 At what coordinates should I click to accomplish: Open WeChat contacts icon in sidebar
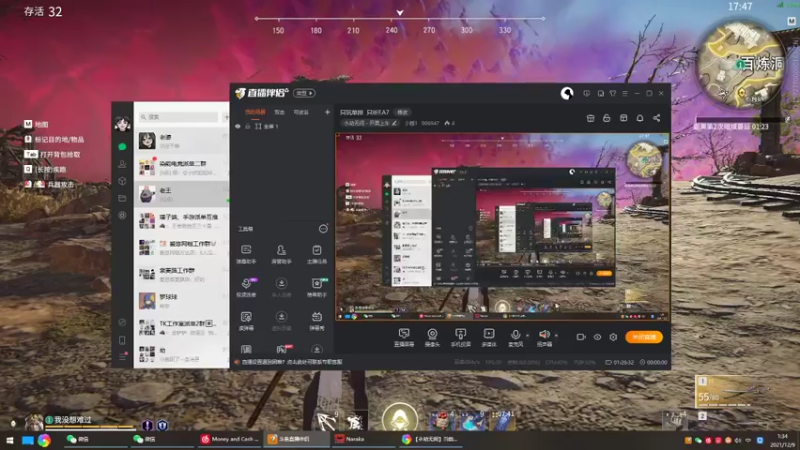(x=122, y=164)
